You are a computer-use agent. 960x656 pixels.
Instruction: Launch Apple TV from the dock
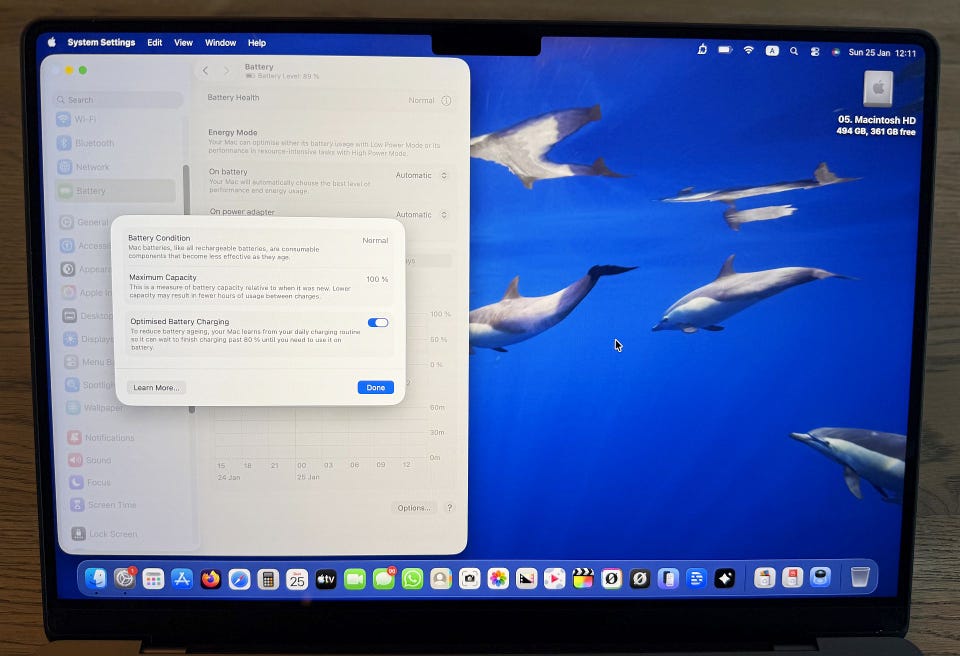tap(326, 579)
